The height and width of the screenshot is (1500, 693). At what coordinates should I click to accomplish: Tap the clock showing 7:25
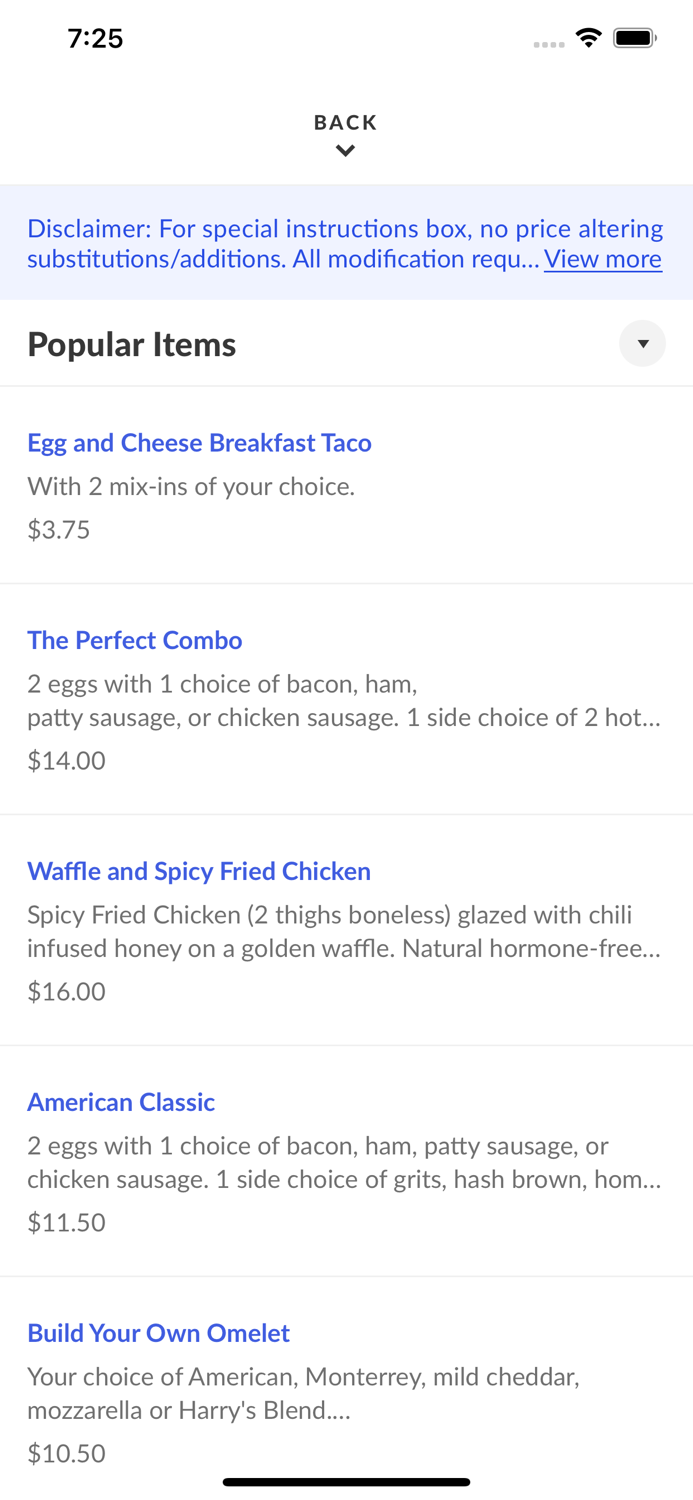(96, 38)
